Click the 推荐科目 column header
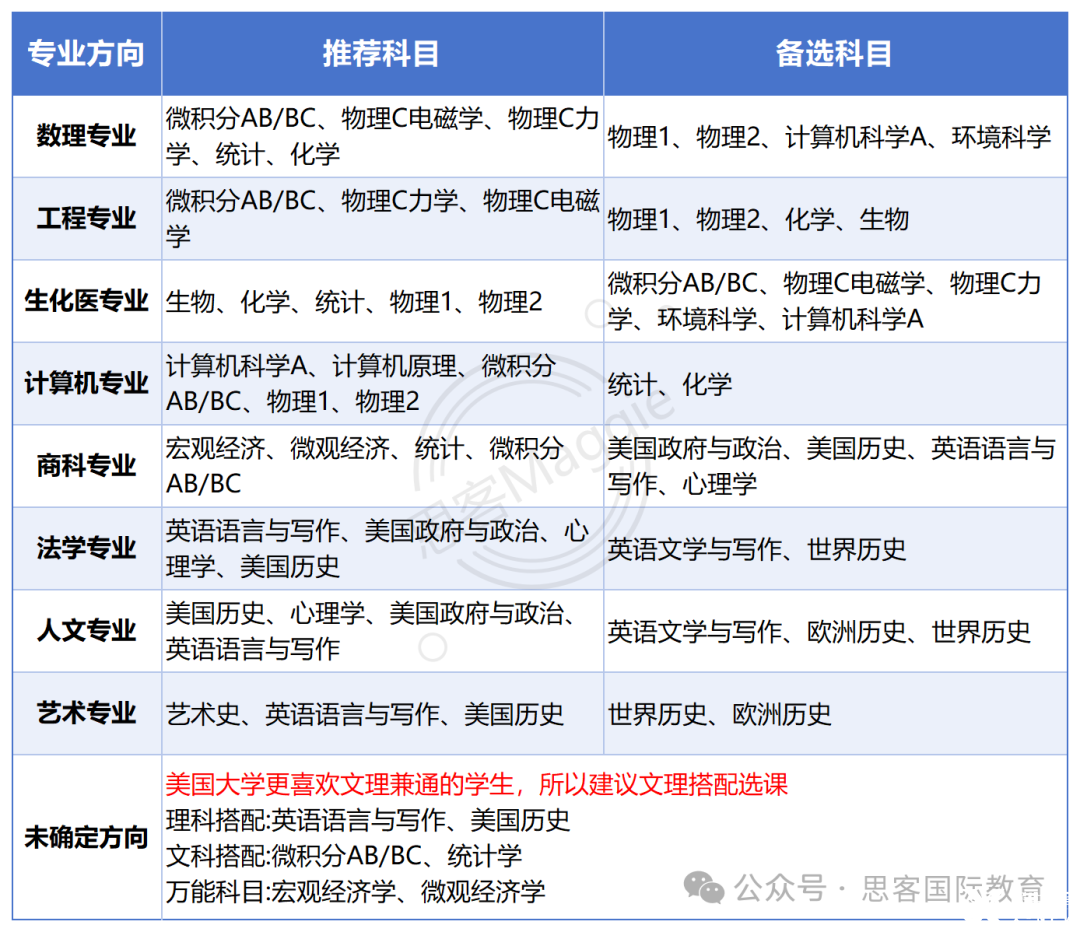Viewport: 1080px width, 932px height. [x=381, y=54]
